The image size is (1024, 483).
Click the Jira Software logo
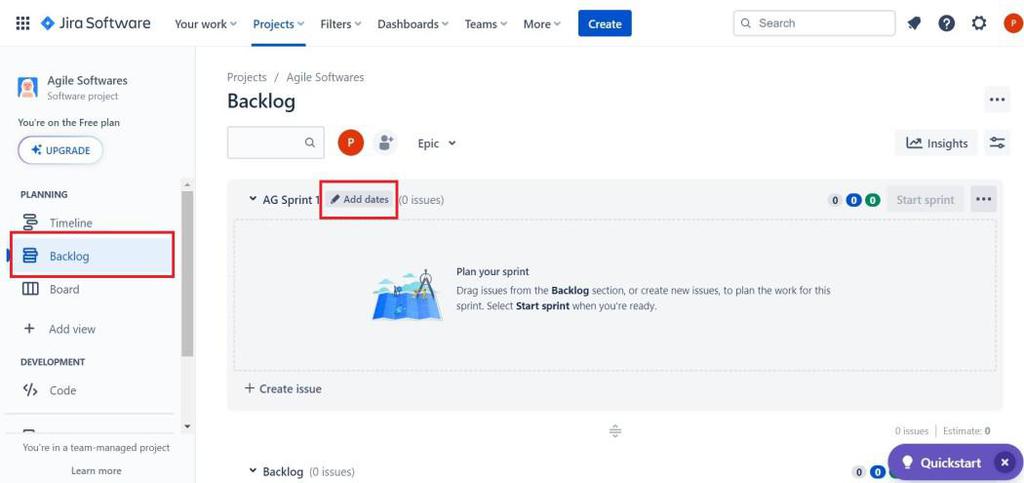tap(95, 23)
